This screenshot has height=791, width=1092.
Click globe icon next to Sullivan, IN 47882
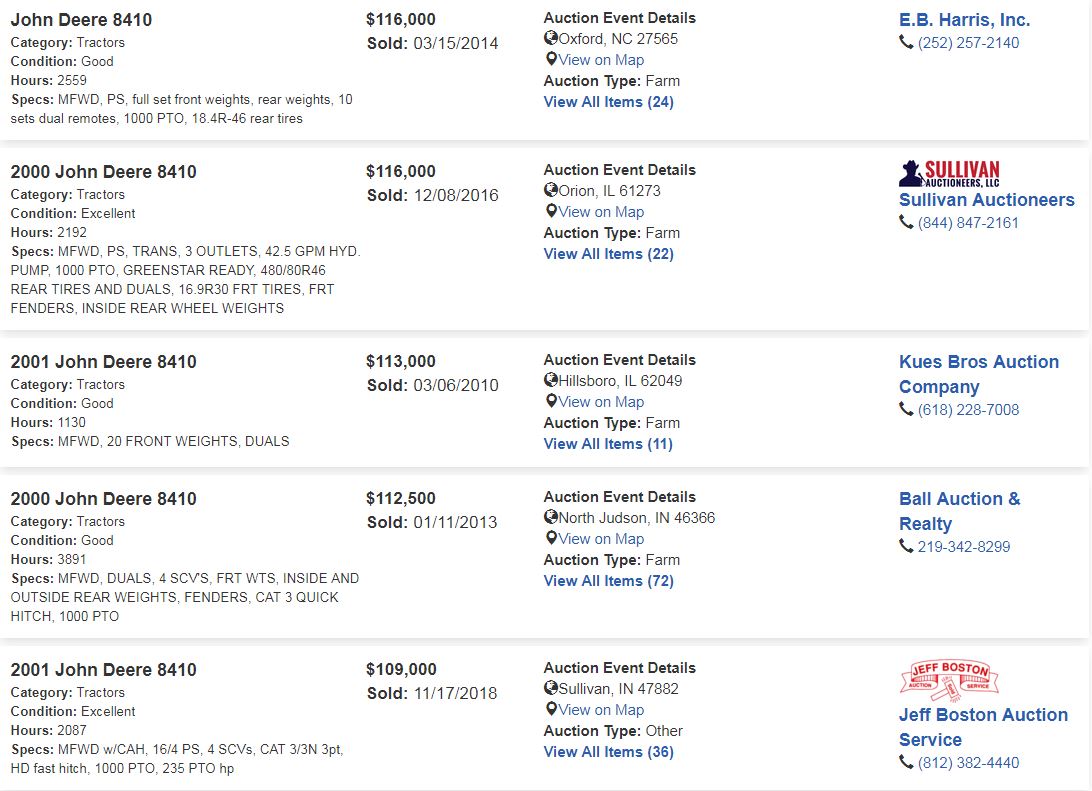click(551, 688)
